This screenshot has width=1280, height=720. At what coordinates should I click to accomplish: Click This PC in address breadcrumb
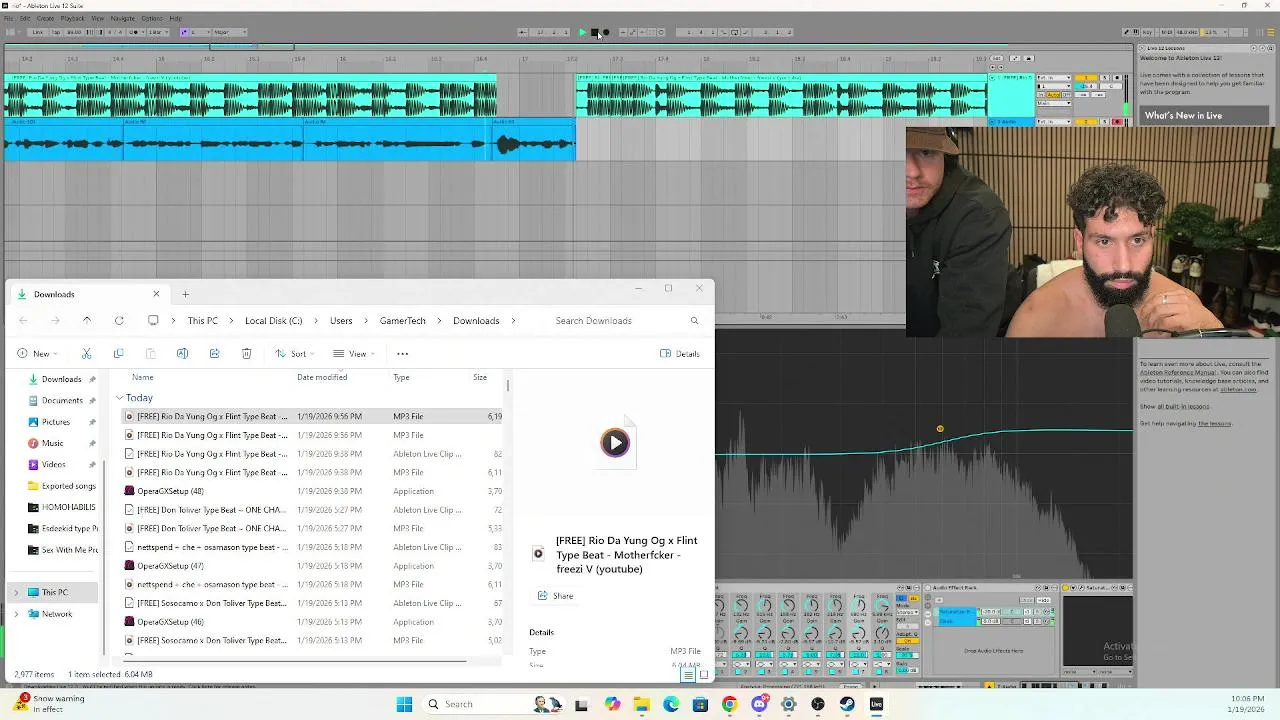[202, 321]
